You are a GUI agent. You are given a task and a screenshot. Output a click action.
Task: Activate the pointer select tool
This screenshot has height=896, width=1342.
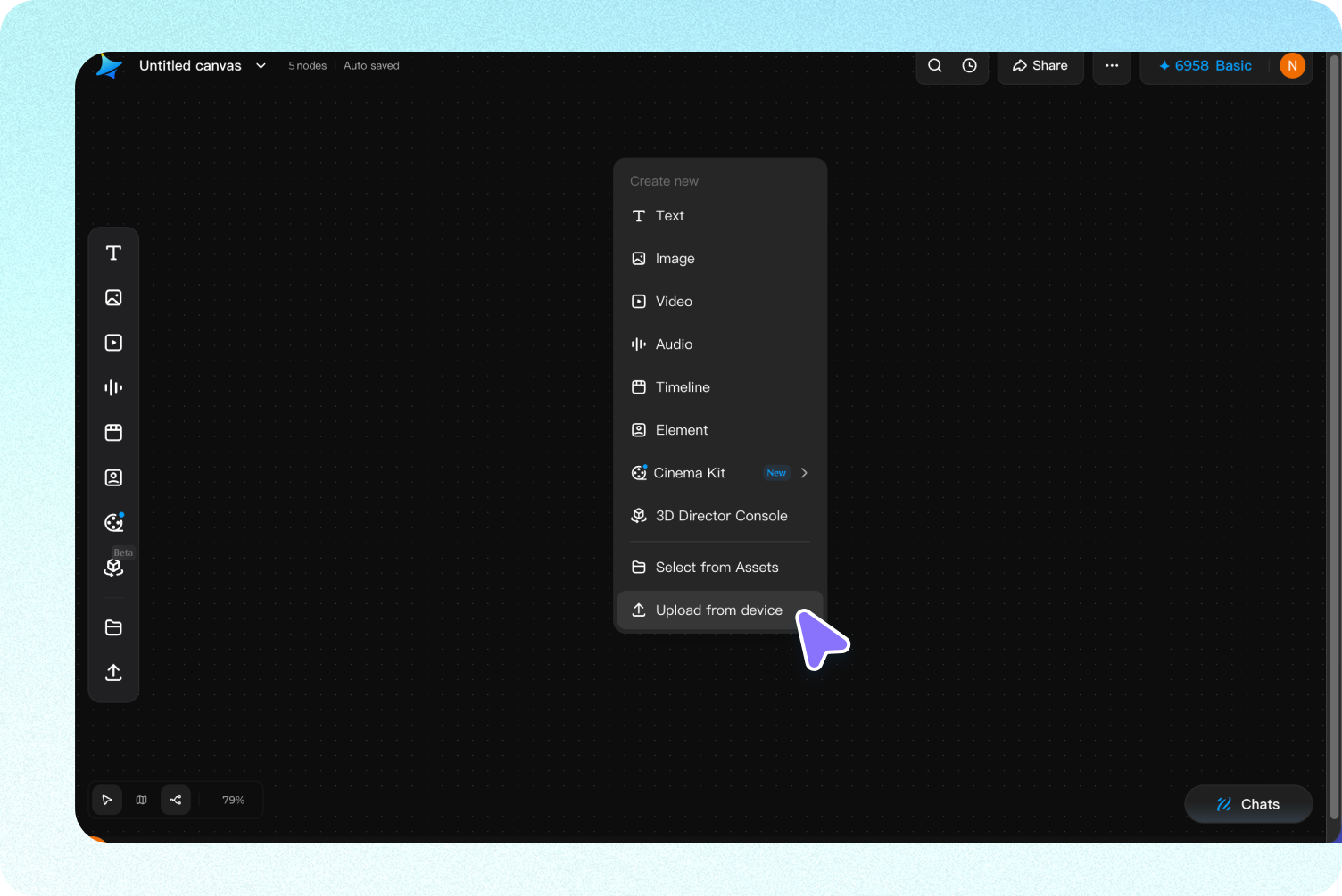click(107, 800)
